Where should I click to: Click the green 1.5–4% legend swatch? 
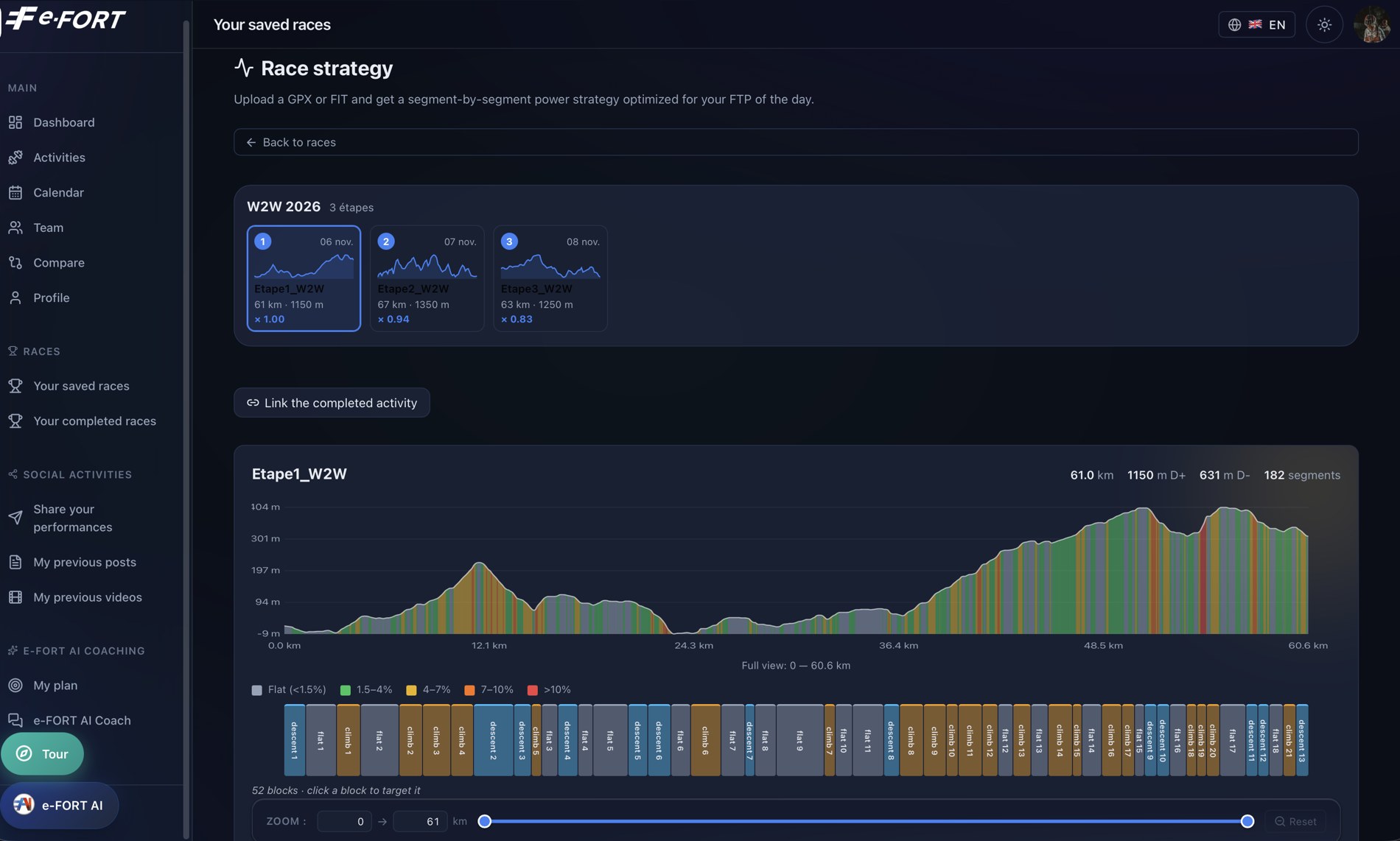point(345,691)
